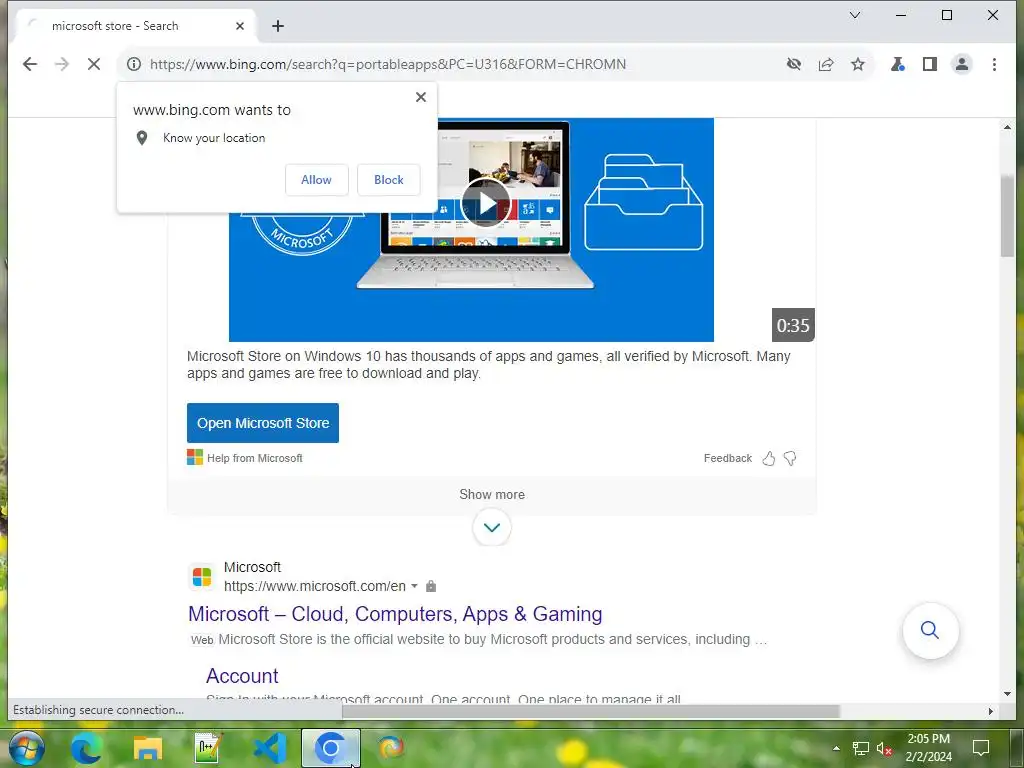
Task: Click the forward navigation arrow
Action: point(61,64)
